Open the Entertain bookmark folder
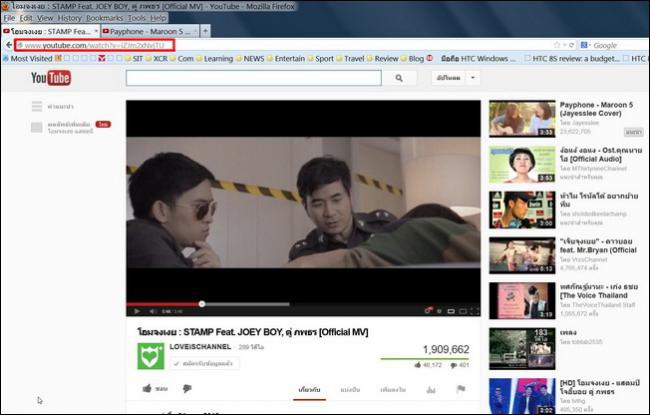Viewport: 650px width, 415px height. tap(286, 58)
